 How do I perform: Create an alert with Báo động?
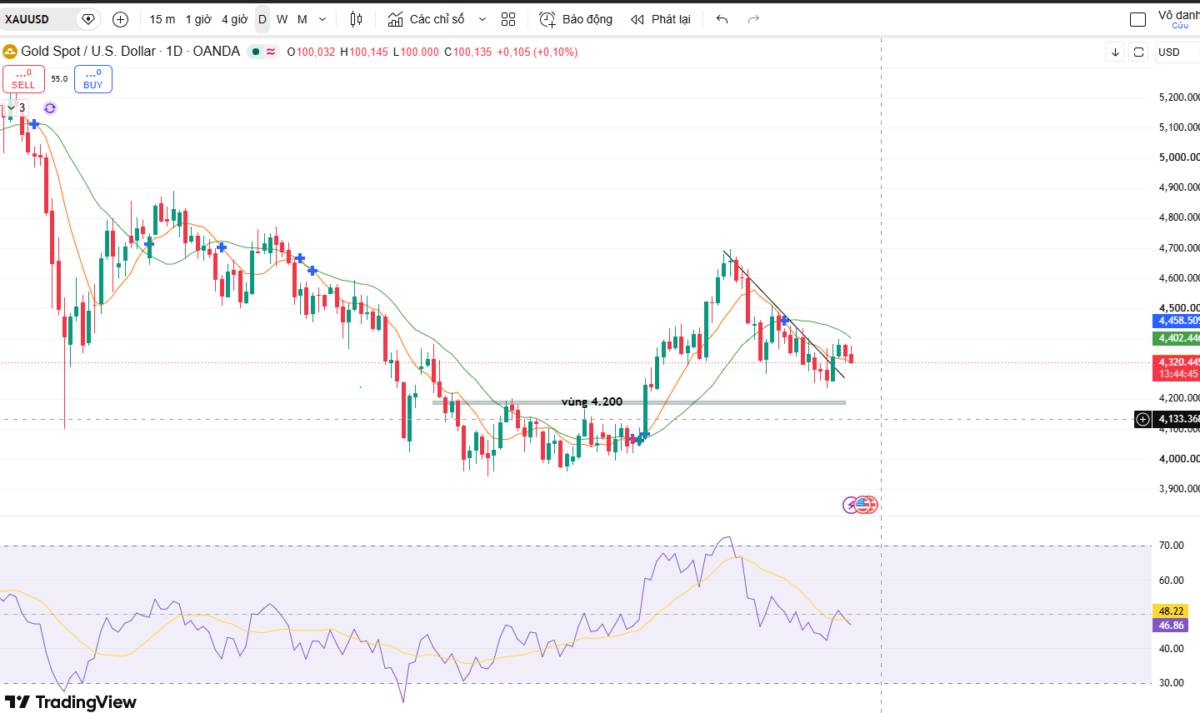click(575, 19)
